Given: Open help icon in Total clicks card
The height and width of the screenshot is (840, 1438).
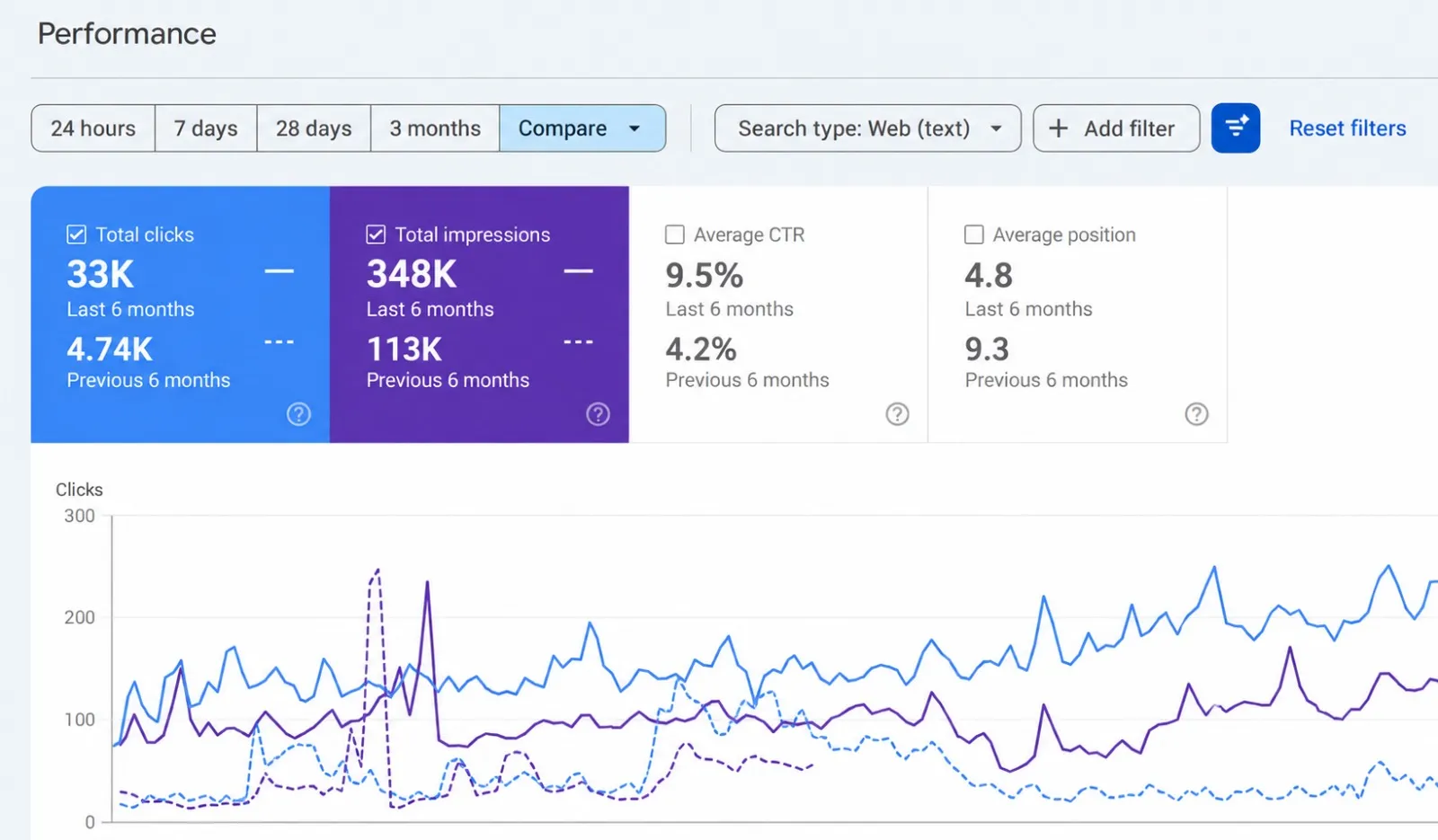Looking at the screenshot, I should point(298,414).
